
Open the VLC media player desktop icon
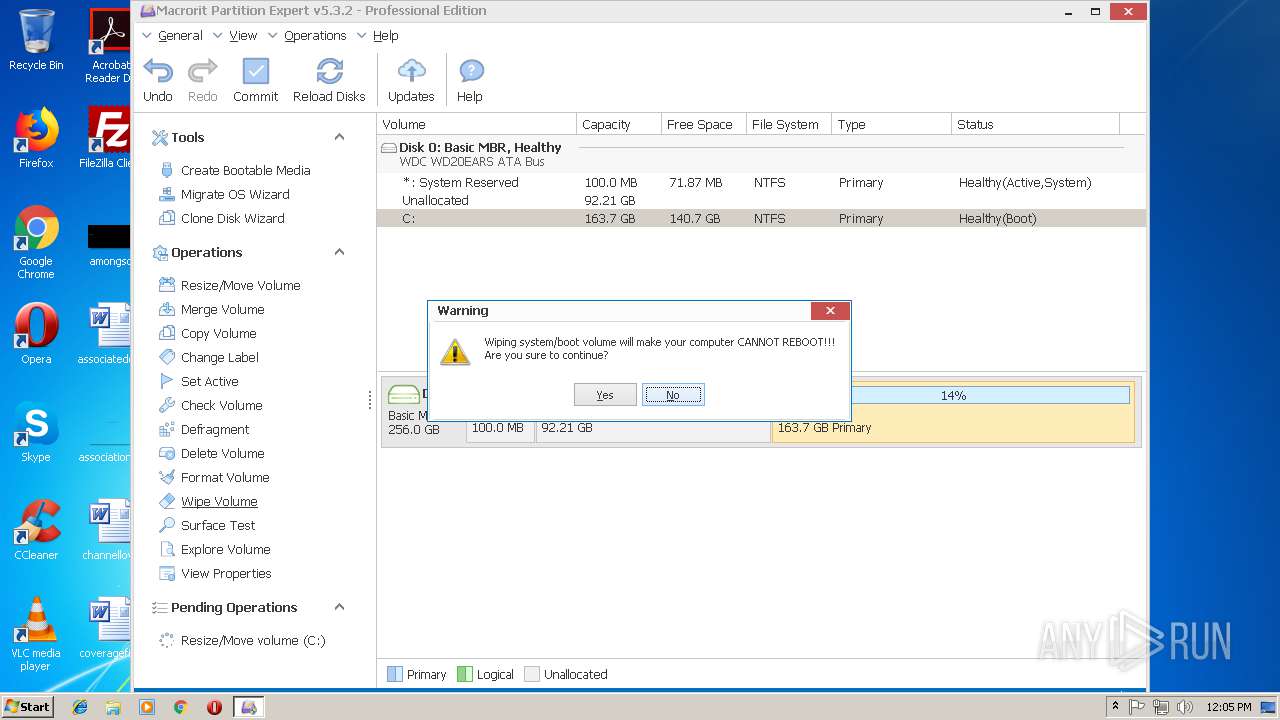point(36,634)
